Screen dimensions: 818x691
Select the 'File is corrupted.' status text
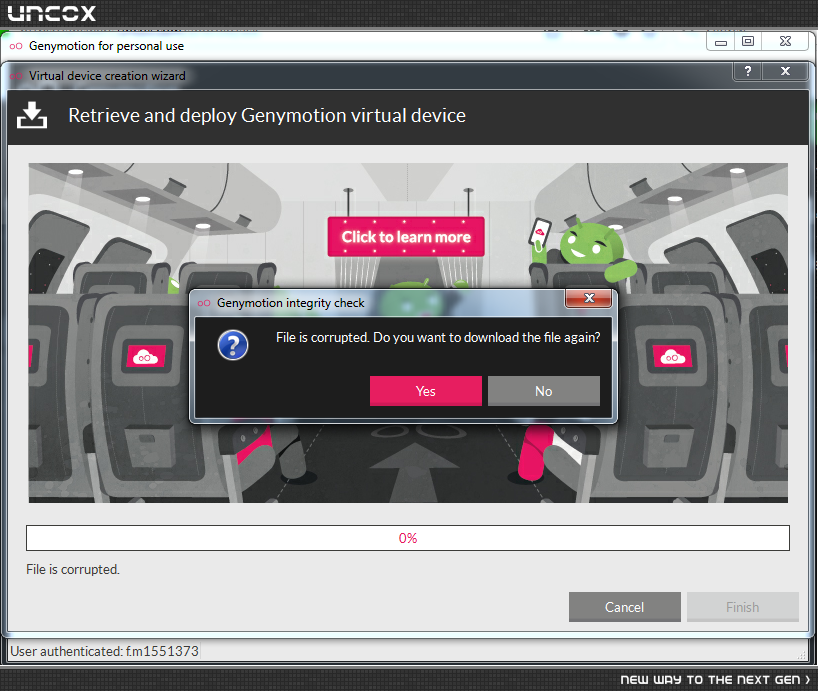point(73,569)
